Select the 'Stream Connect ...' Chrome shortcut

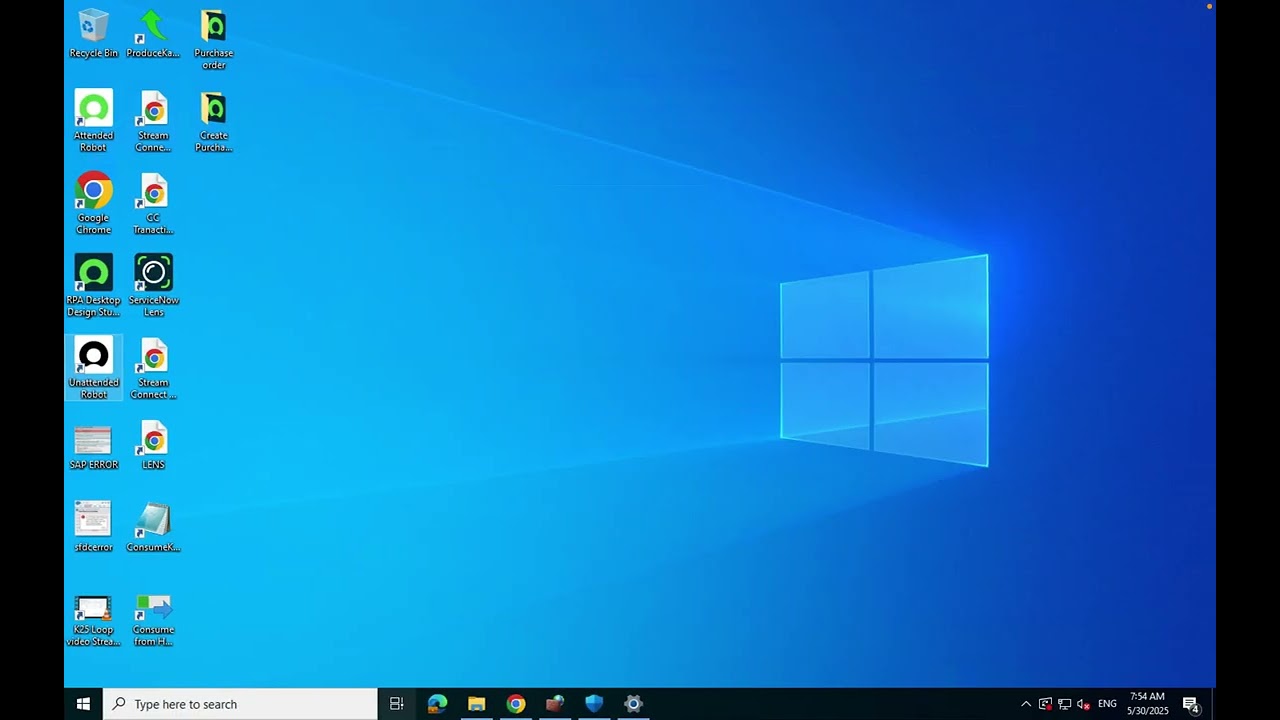click(153, 368)
